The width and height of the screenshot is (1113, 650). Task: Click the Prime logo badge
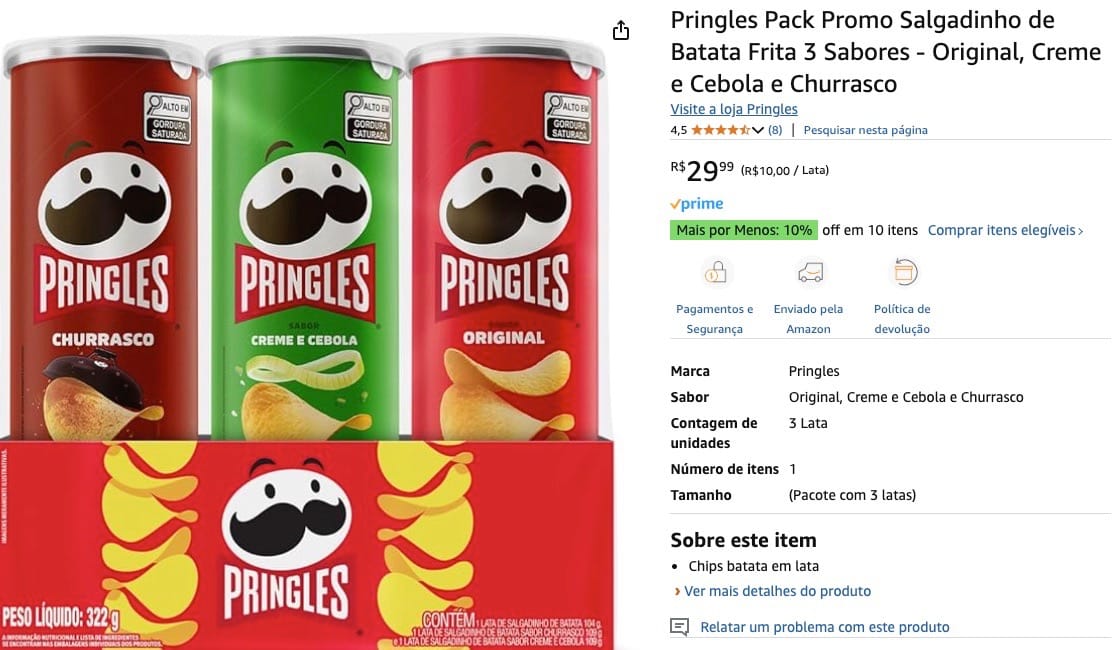pos(697,204)
